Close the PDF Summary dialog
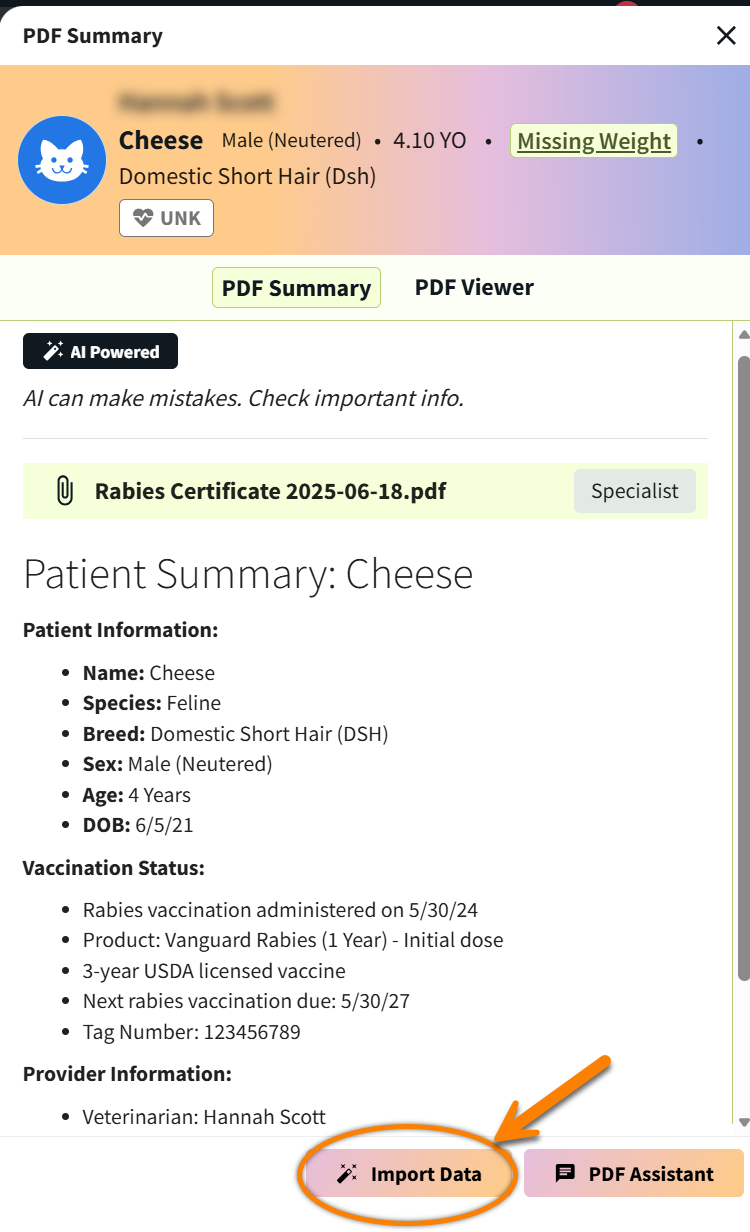 [x=726, y=36]
